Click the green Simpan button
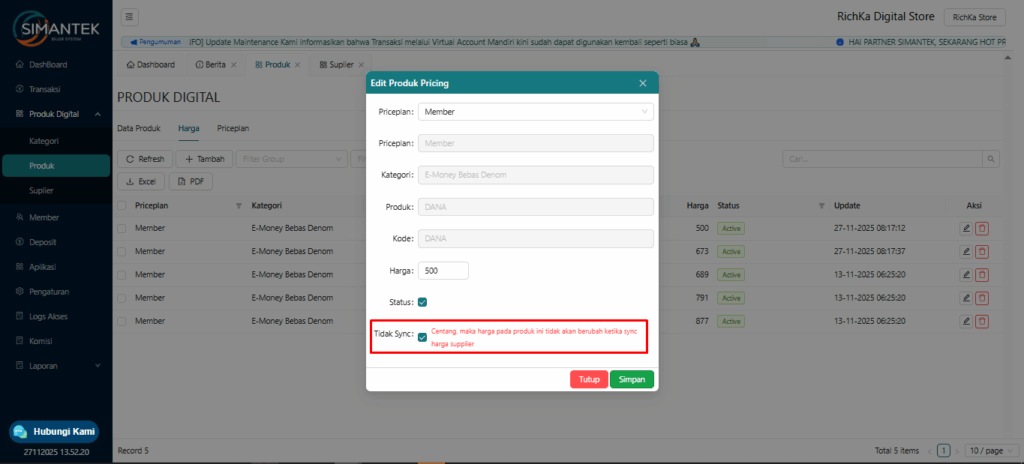 (x=632, y=380)
